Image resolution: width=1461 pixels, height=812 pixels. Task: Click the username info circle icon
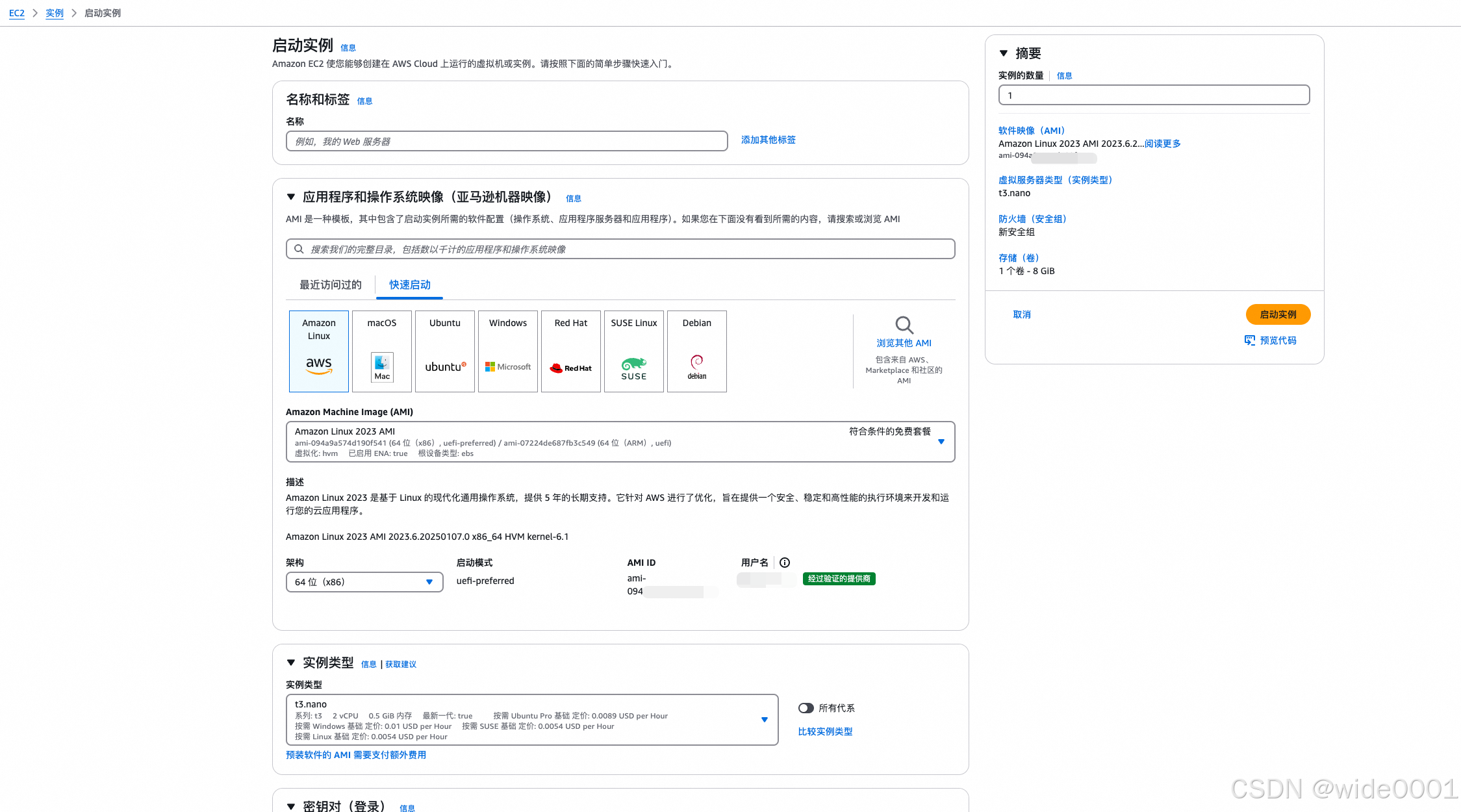(785, 563)
